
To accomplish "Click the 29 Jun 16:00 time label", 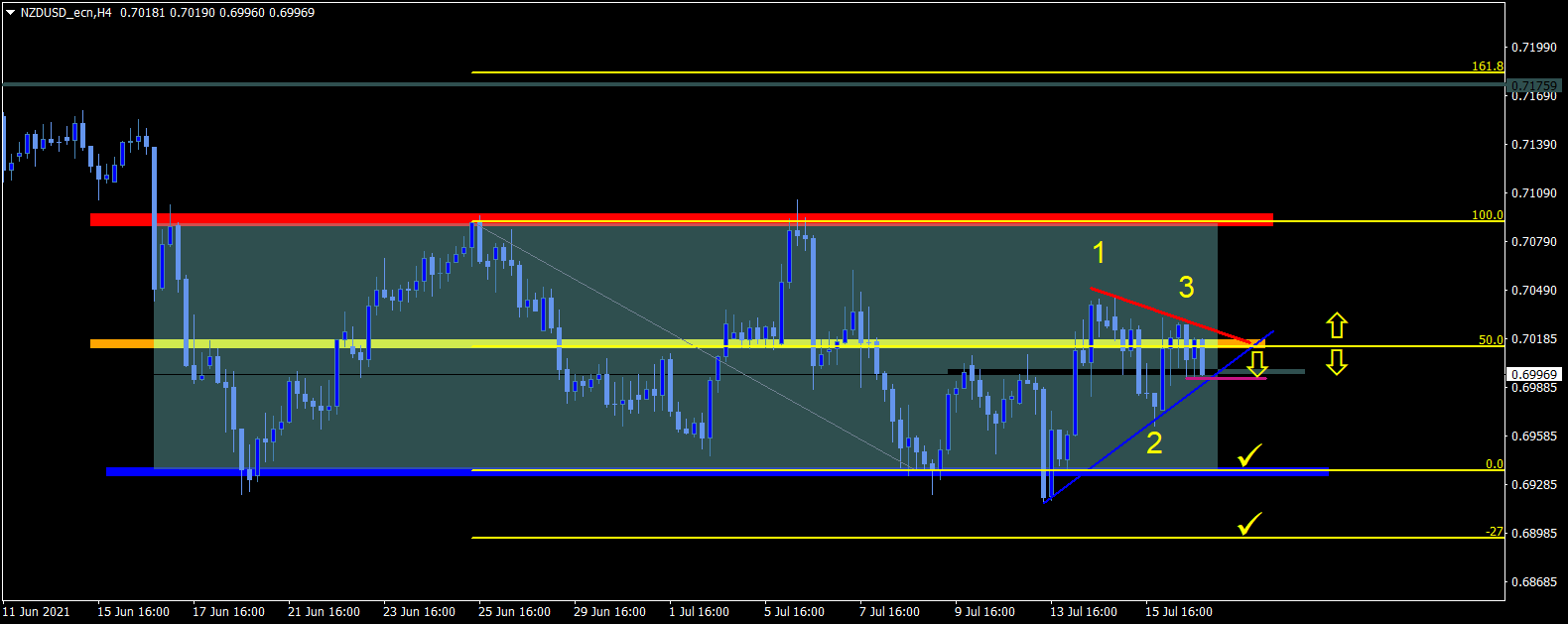I will 609,611.
